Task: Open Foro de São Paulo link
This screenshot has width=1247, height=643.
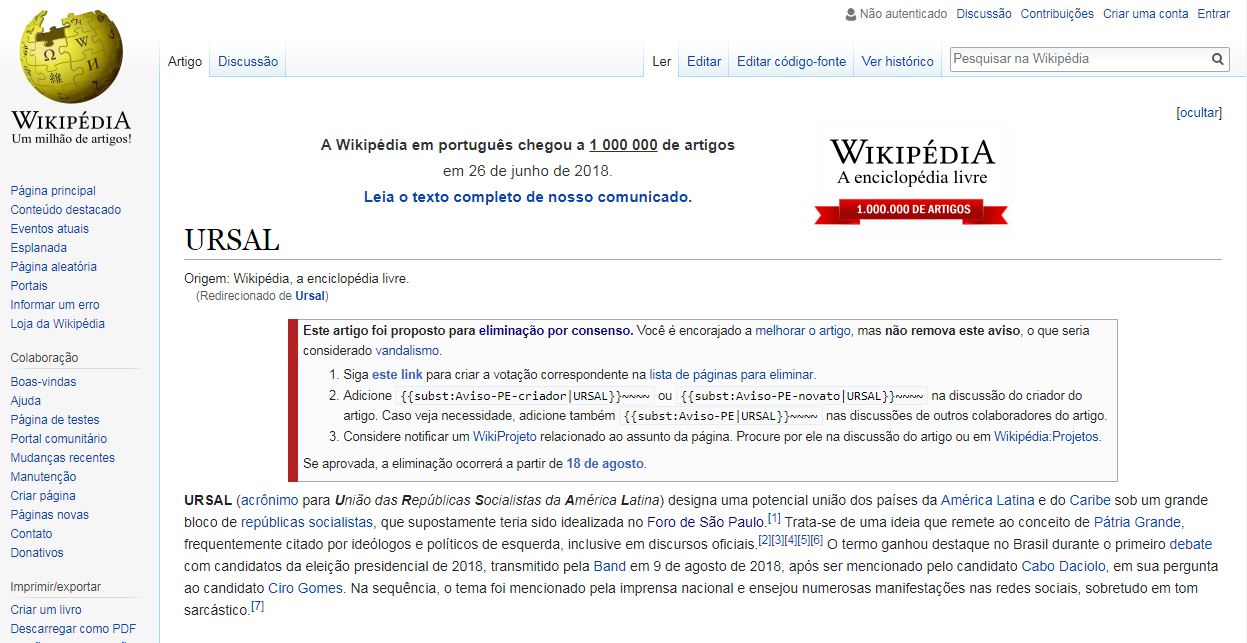Action: [706, 522]
